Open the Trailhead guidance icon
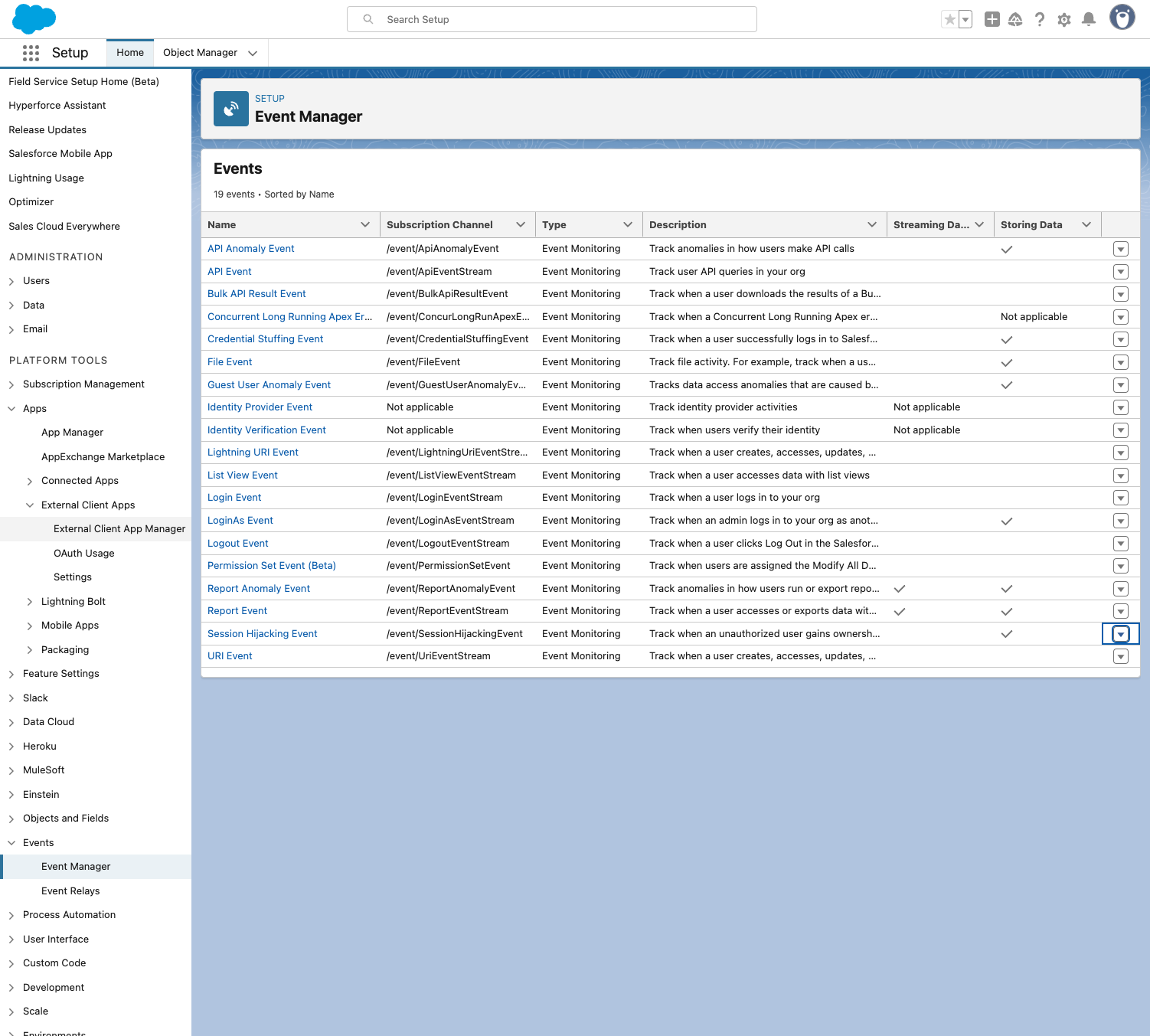 [x=1015, y=19]
